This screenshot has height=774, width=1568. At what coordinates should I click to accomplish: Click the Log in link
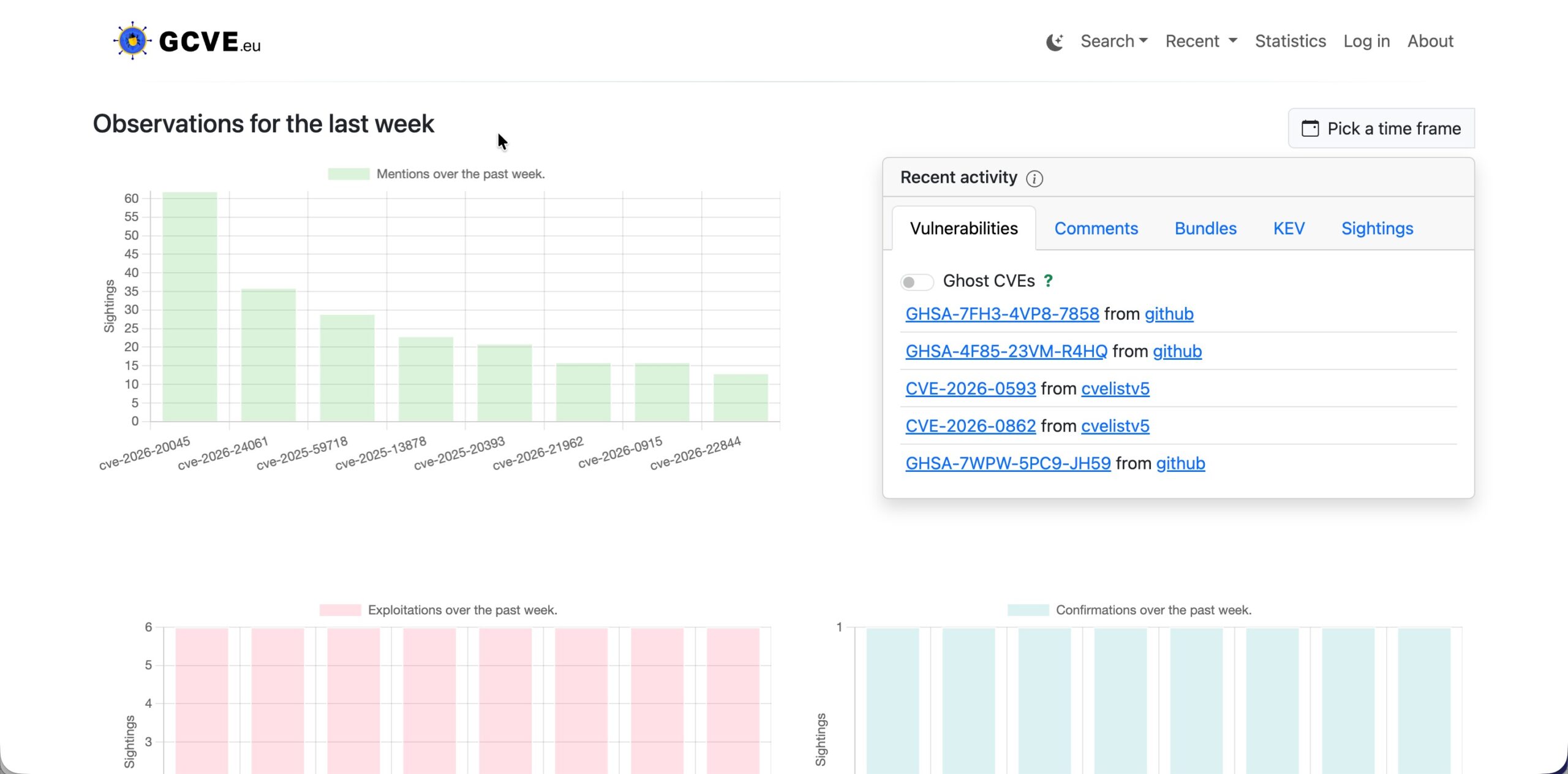[1366, 41]
